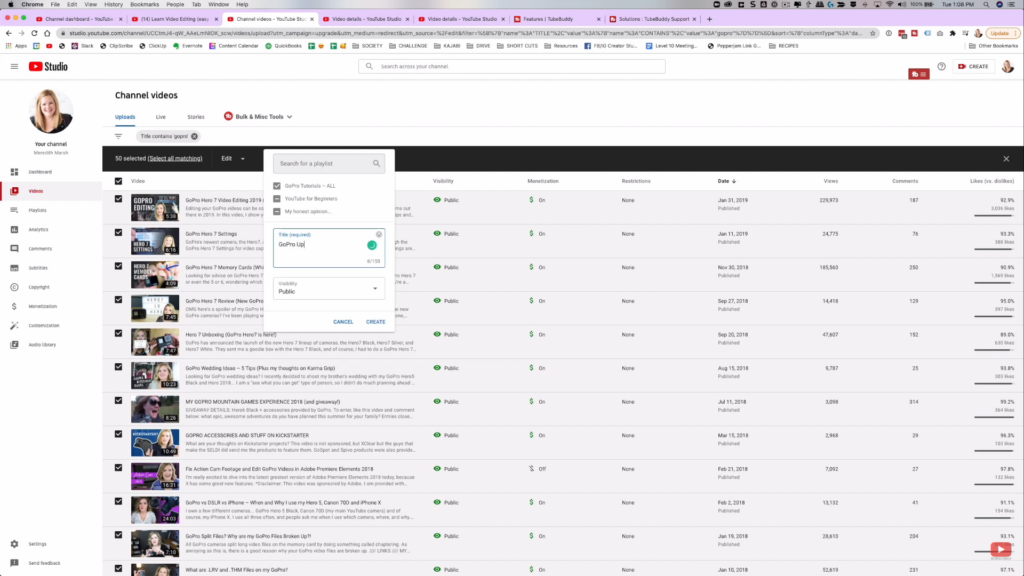Open Analytics from the sidebar
The width and height of the screenshot is (1024, 576).
[x=38, y=229]
